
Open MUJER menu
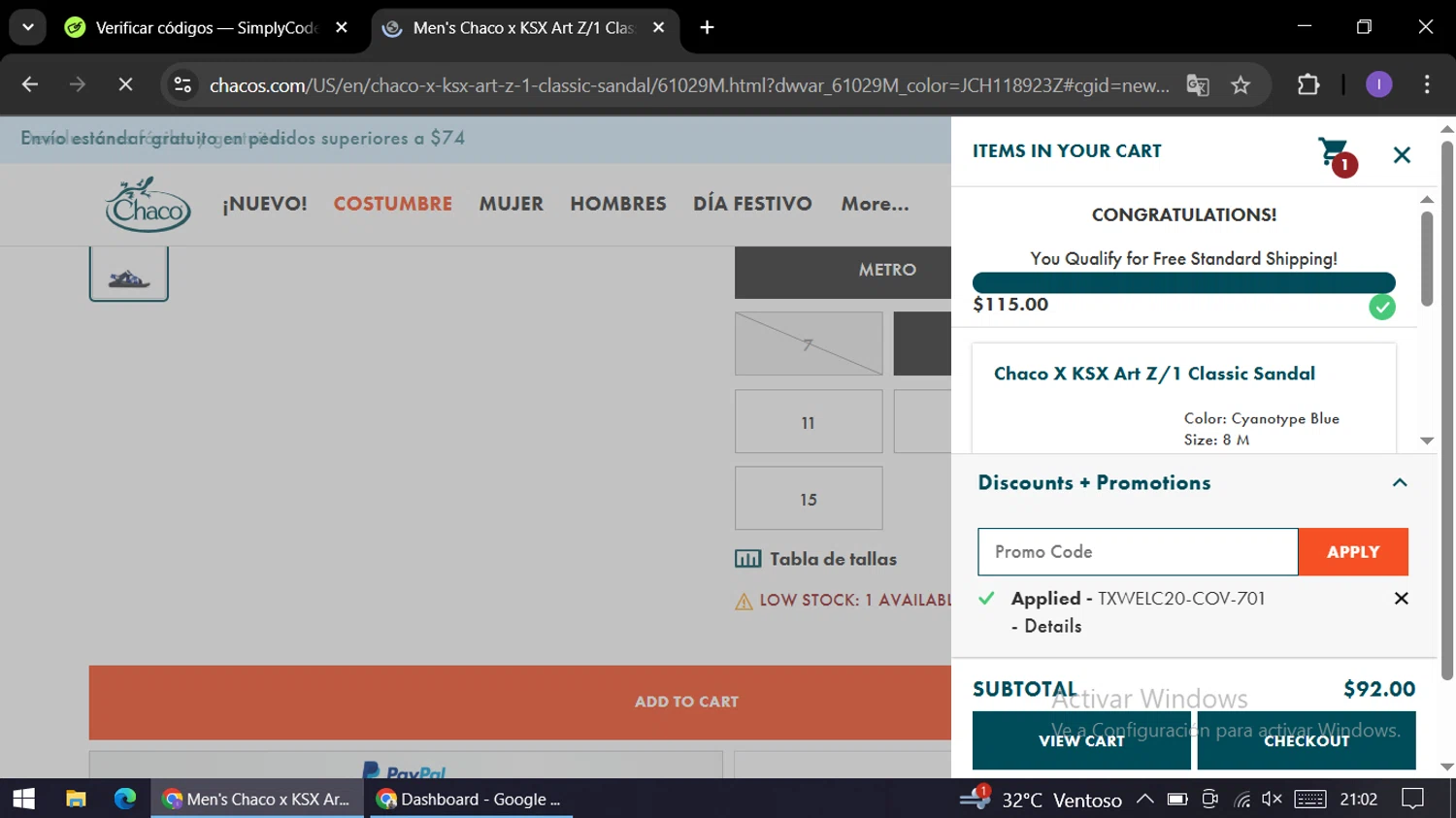tap(511, 204)
